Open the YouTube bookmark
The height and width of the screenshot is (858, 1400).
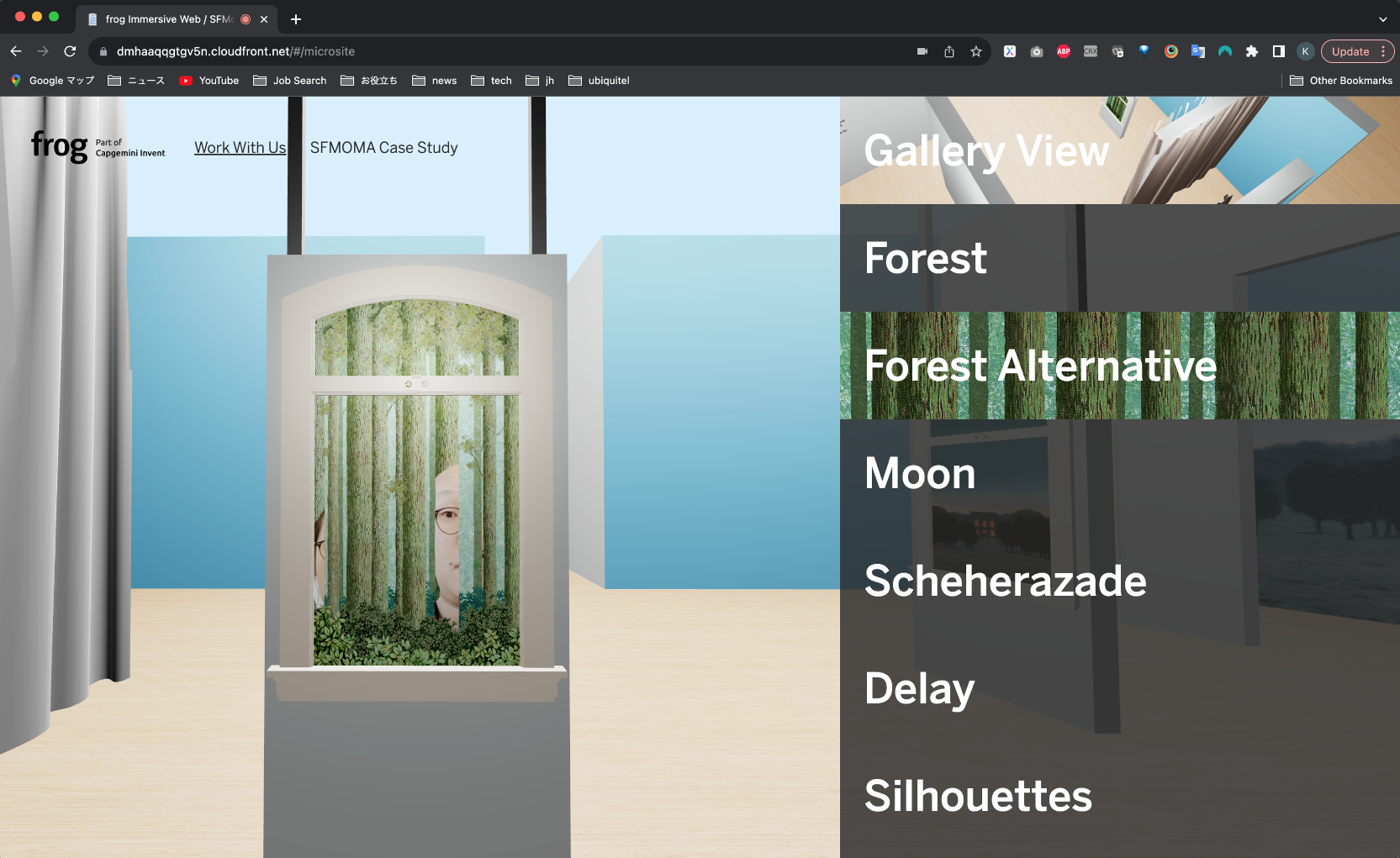[x=209, y=81]
